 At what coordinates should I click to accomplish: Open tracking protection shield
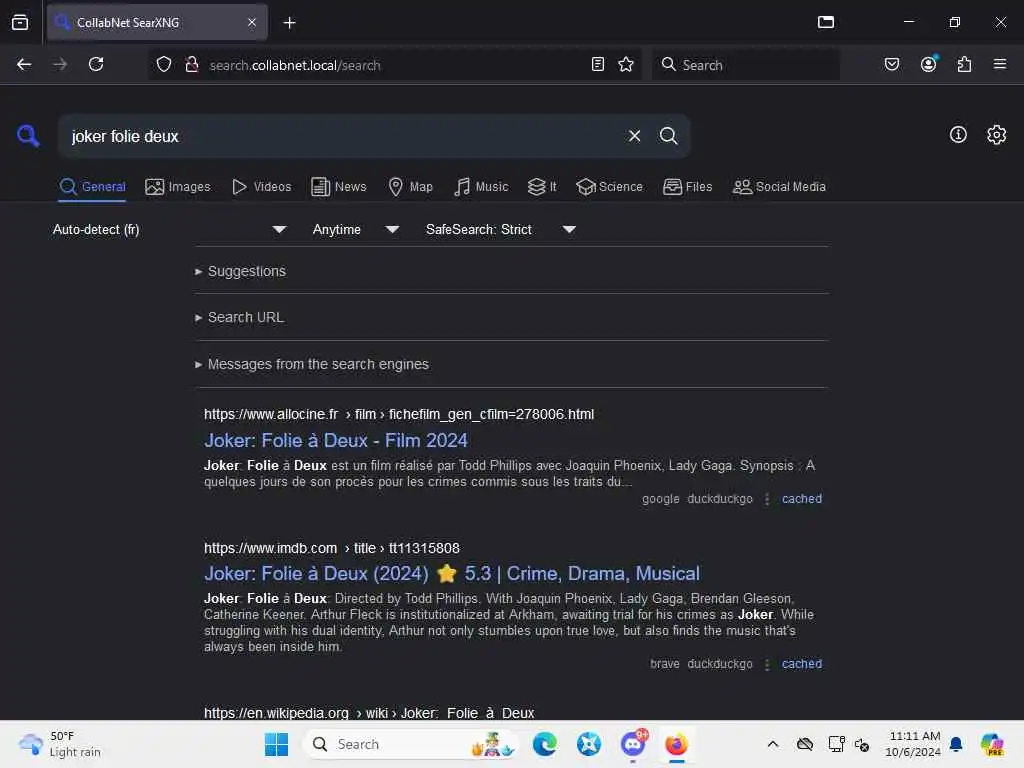click(164, 65)
